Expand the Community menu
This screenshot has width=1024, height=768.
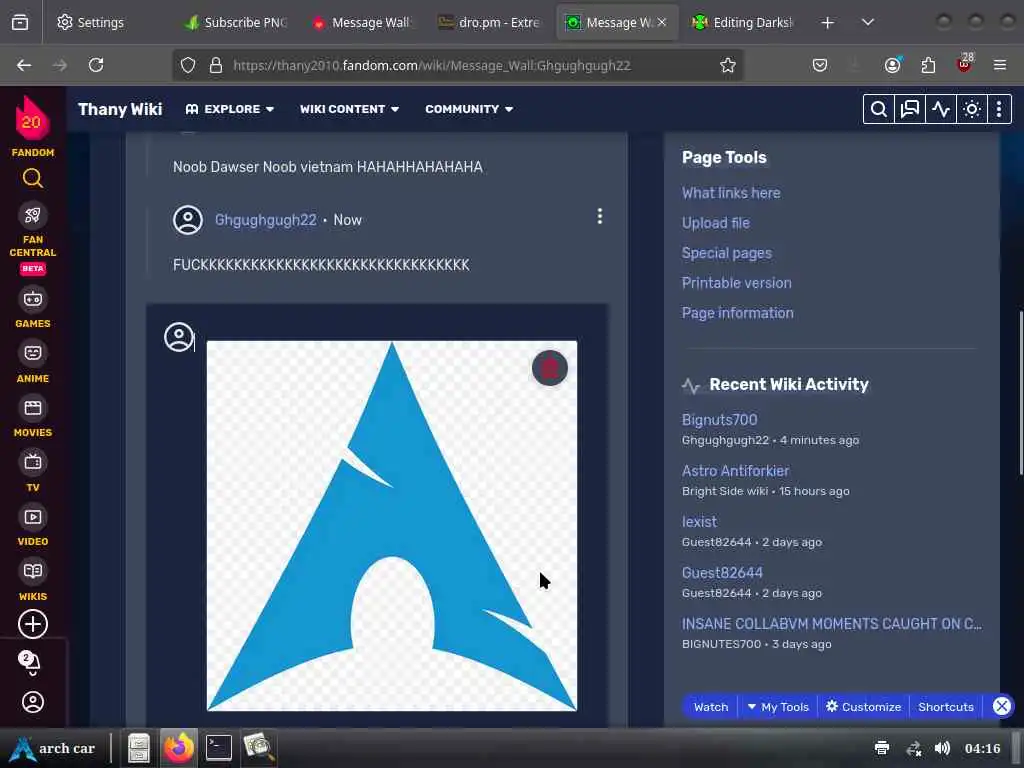[x=469, y=109]
